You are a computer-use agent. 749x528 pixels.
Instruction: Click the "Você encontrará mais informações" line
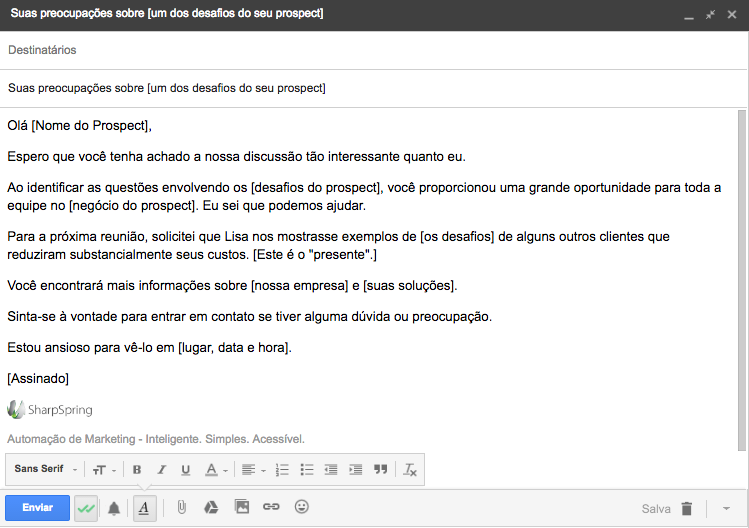pos(232,286)
